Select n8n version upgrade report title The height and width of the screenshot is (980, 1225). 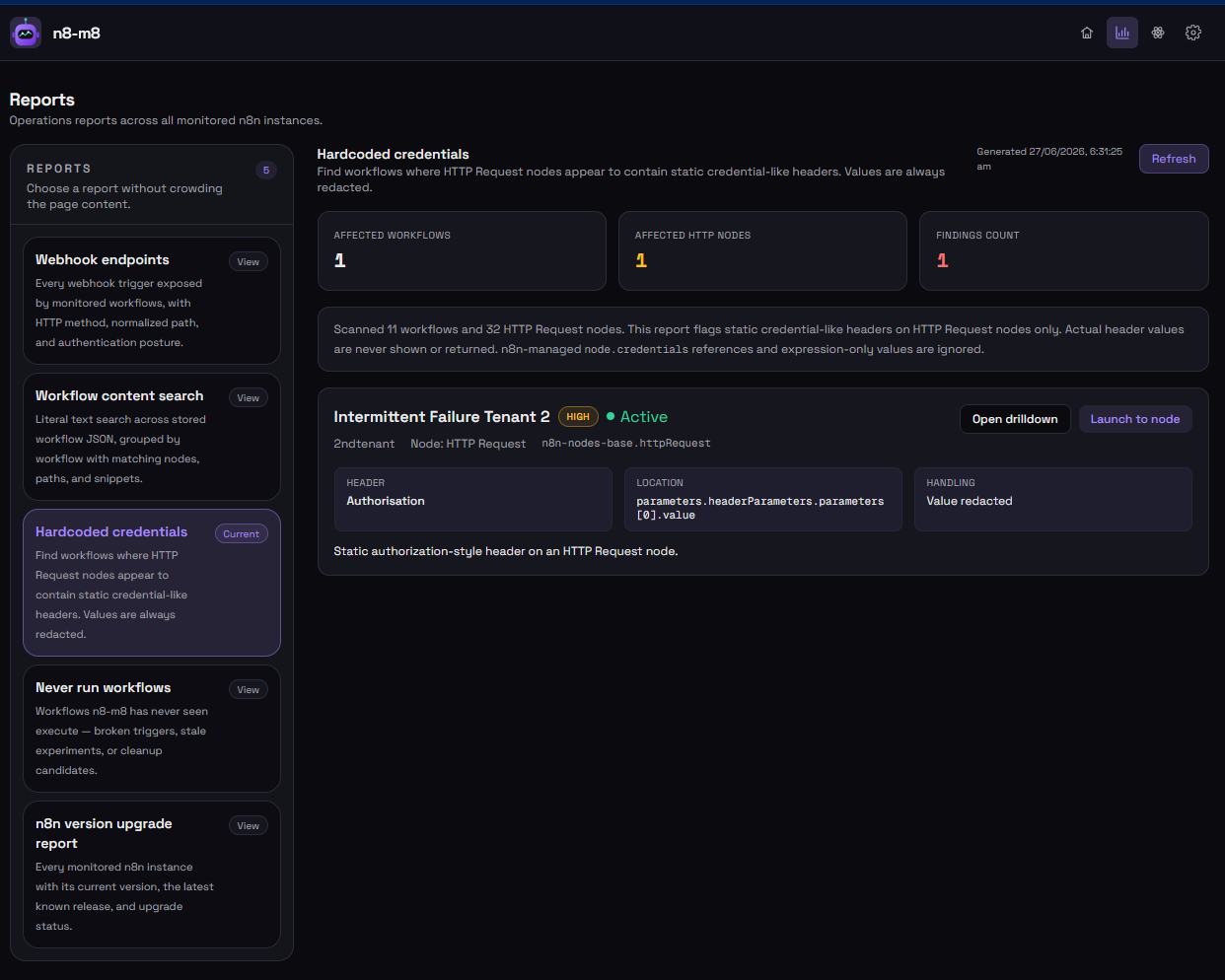point(104,833)
